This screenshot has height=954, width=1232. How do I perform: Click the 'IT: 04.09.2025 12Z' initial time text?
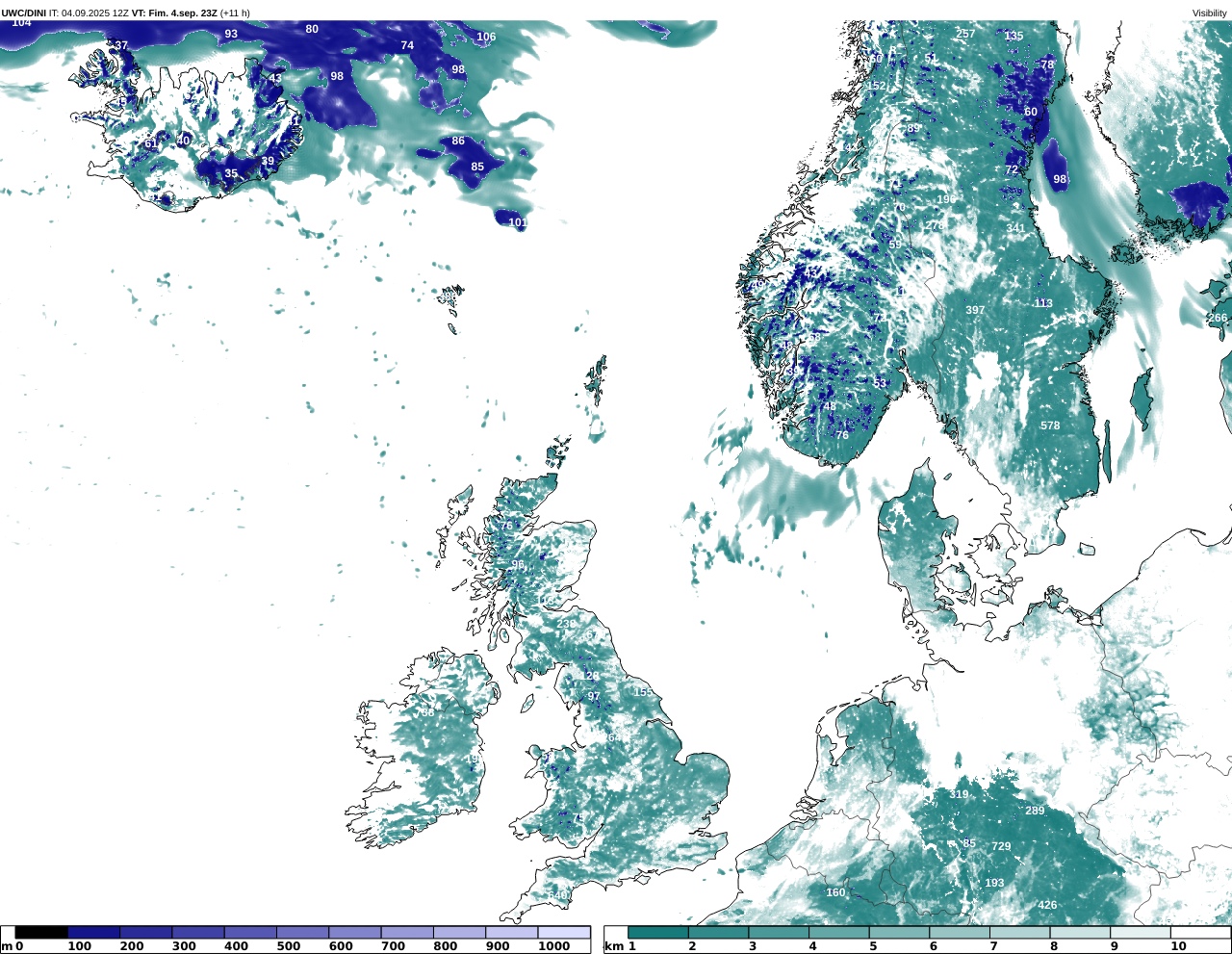pos(89,13)
